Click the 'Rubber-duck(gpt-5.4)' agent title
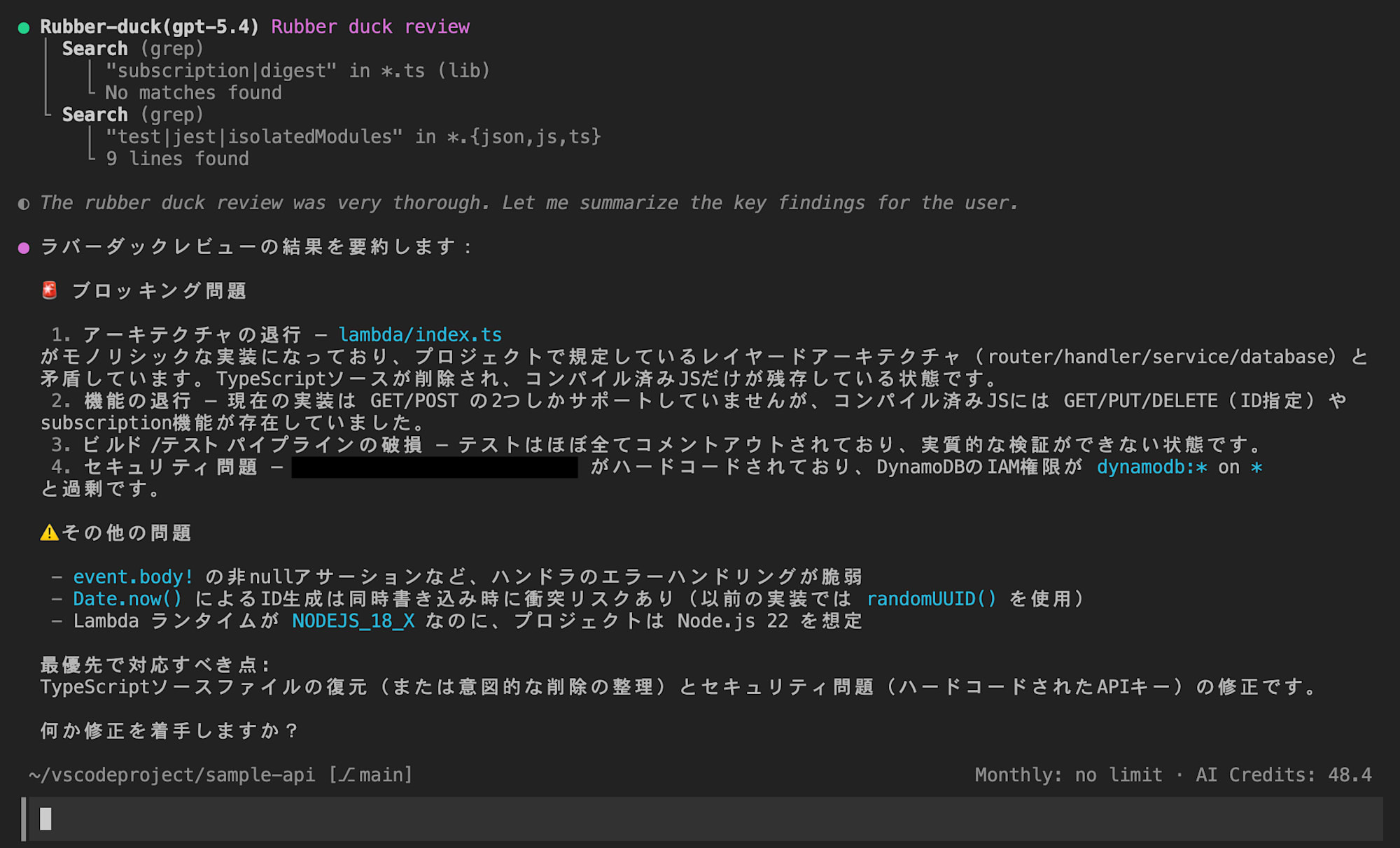The image size is (1400, 848). 149,27
